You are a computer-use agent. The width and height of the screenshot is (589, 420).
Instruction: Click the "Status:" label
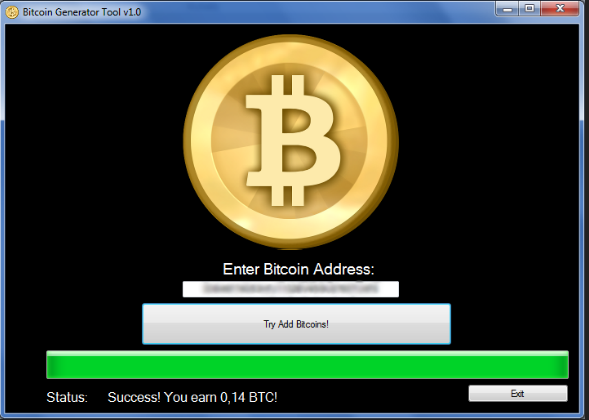click(67, 397)
